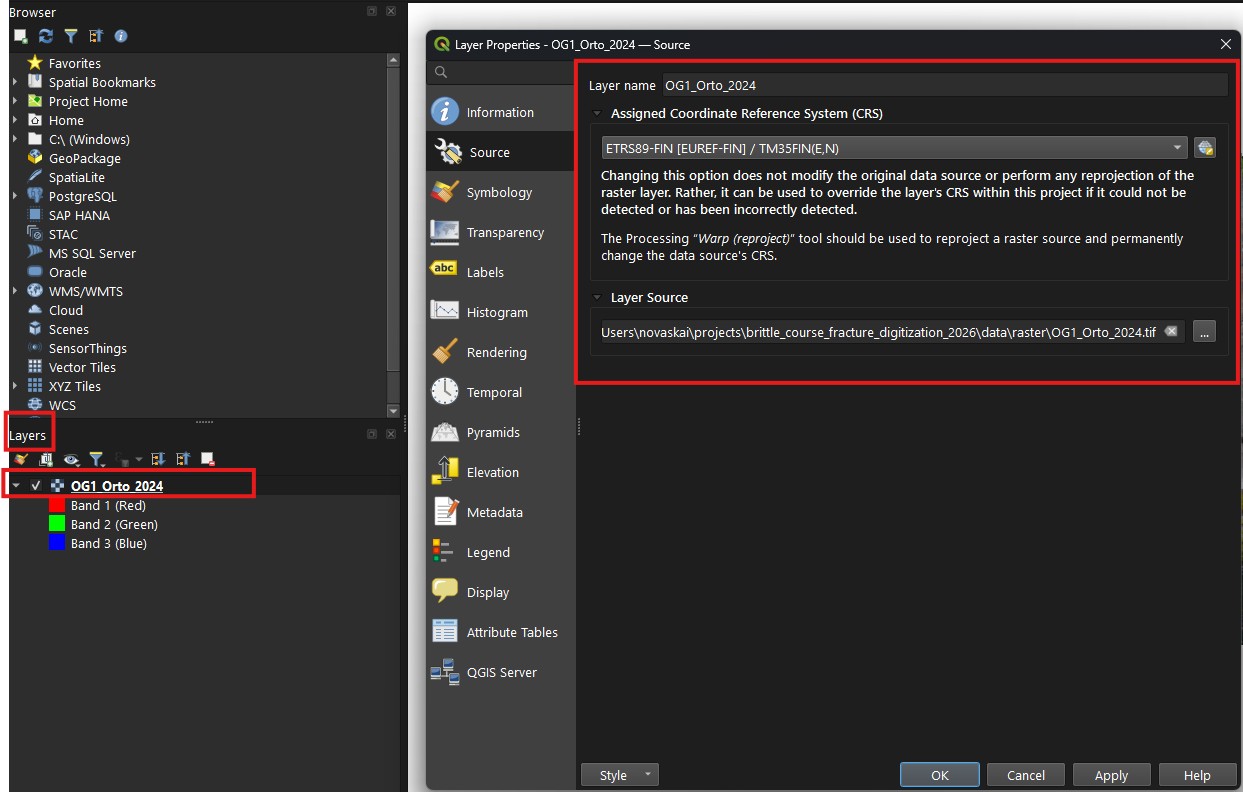Collapse the Assigned Coordinate Reference System section
The width and height of the screenshot is (1243, 792).
[597, 112]
